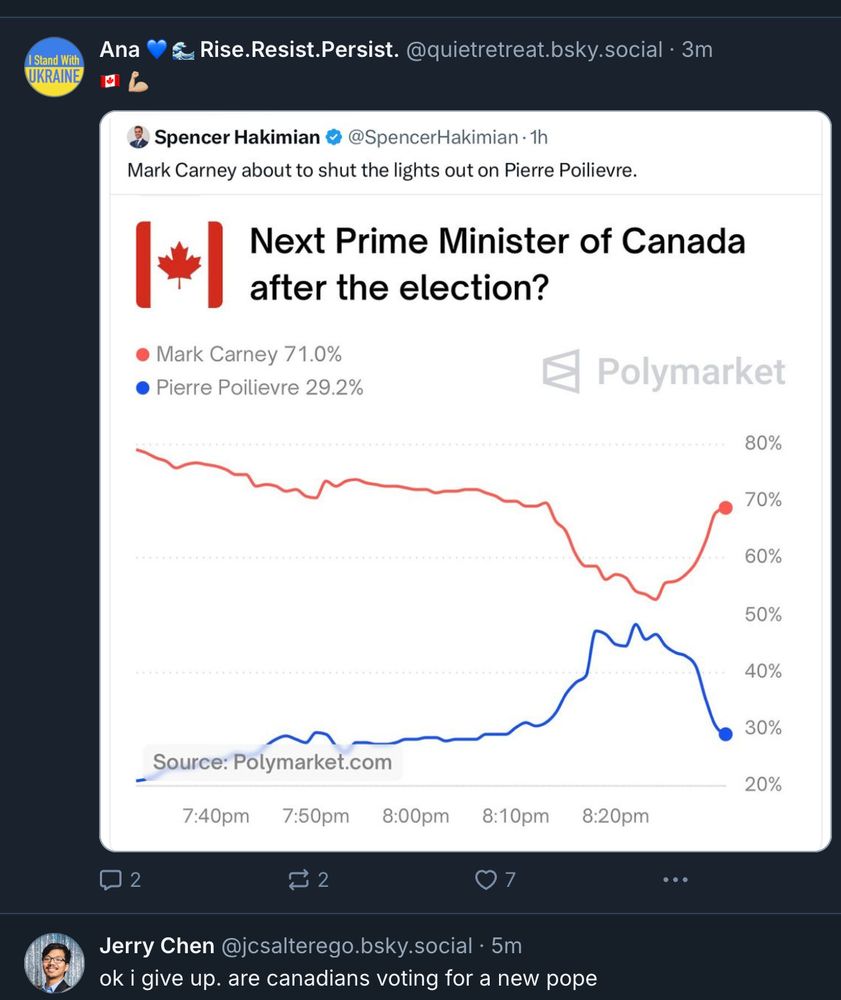Repost Ana's post with the repost icon
The width and height of the screenshot is (841, 1000).
coord(298,880)
